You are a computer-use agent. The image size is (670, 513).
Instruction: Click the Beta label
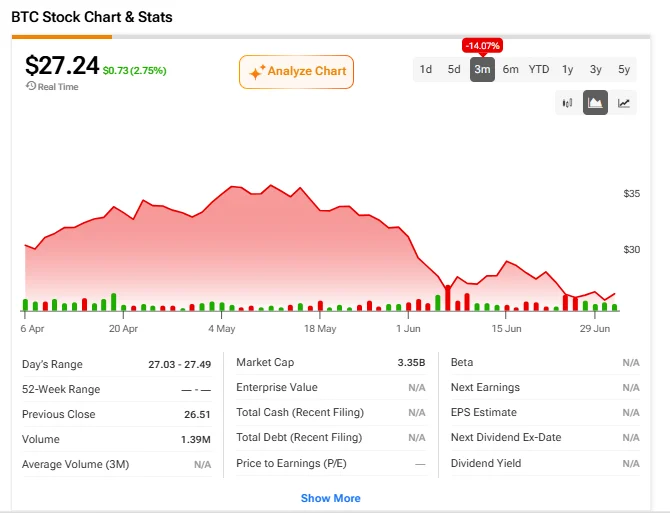click(462, 362)
